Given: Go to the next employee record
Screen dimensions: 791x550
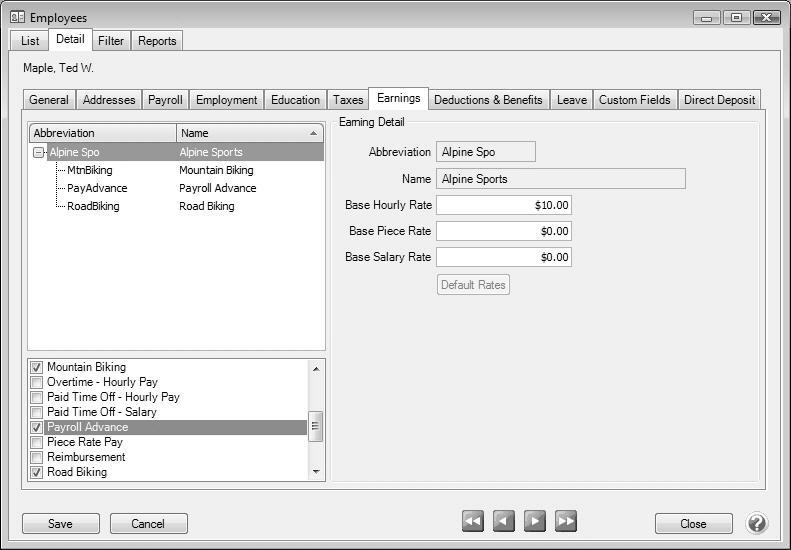Looking at the screenshot, I should coord(535,521).
